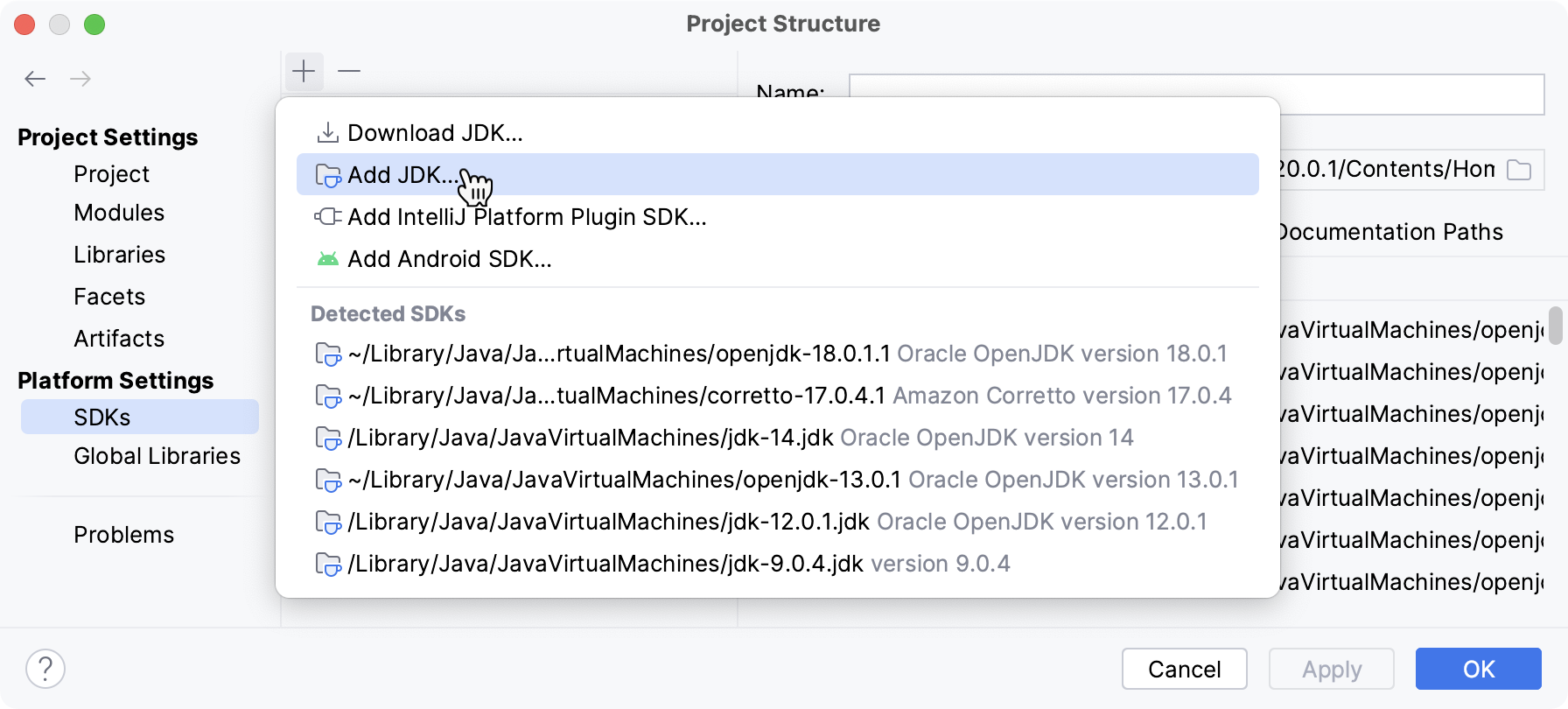Open help with the question mark button
Viewport: 1568px width, 709px height.
[x=45, y=669]
